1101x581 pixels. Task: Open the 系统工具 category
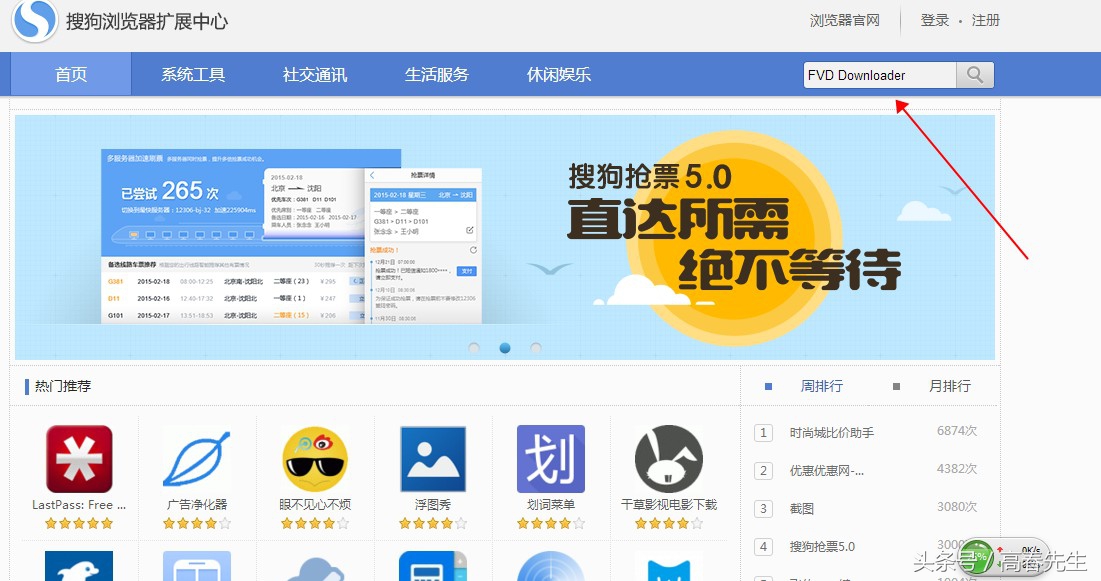pyautogui.click(x=192, y=74)
